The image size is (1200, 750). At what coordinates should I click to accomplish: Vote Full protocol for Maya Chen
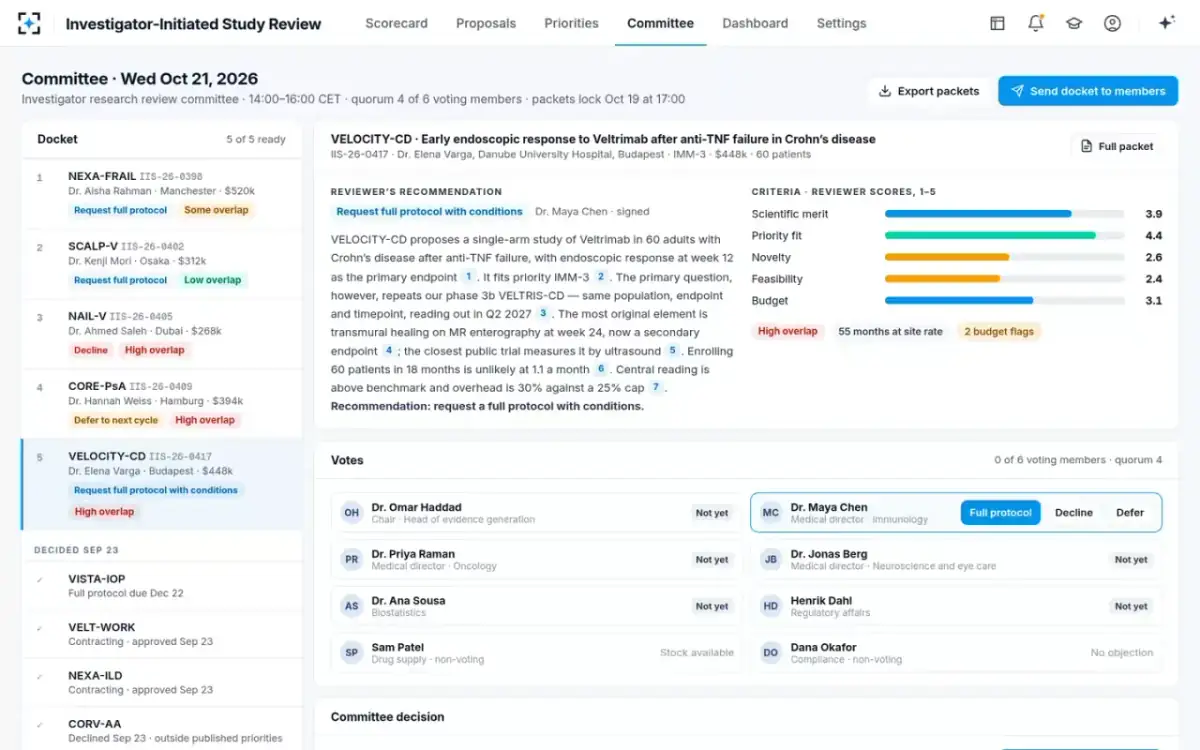(1000, 513)
